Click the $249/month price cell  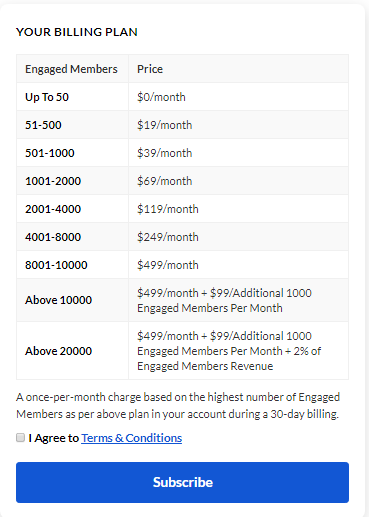click(x=239, y=237)
